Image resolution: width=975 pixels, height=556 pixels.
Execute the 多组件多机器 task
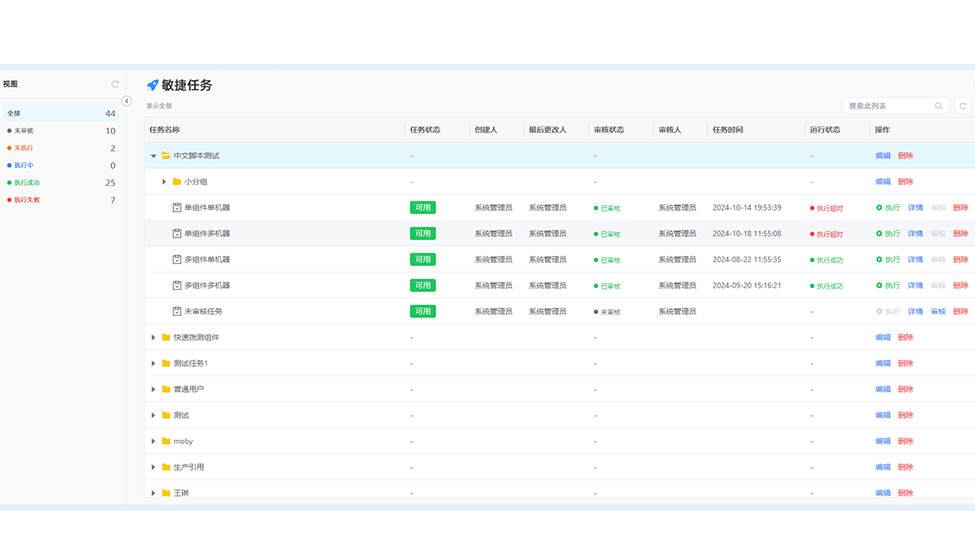pyautogui.click(x=888, y=285)
